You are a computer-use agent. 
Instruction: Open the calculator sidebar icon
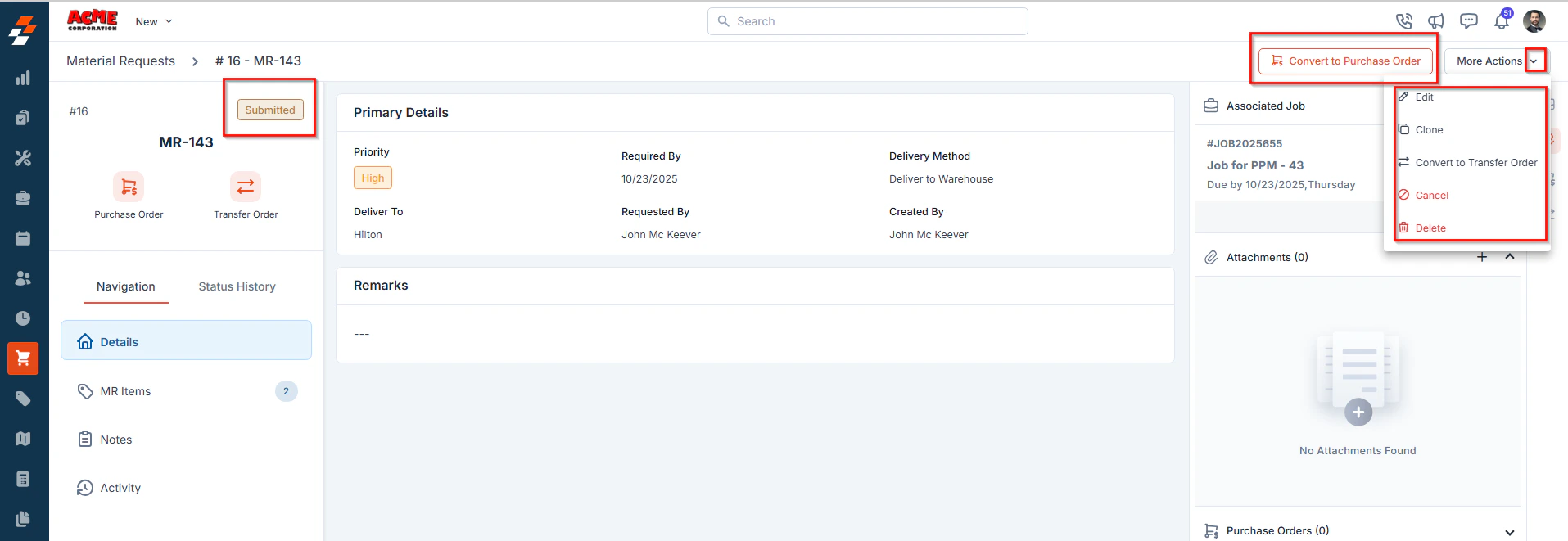click(x=23, y=479)
